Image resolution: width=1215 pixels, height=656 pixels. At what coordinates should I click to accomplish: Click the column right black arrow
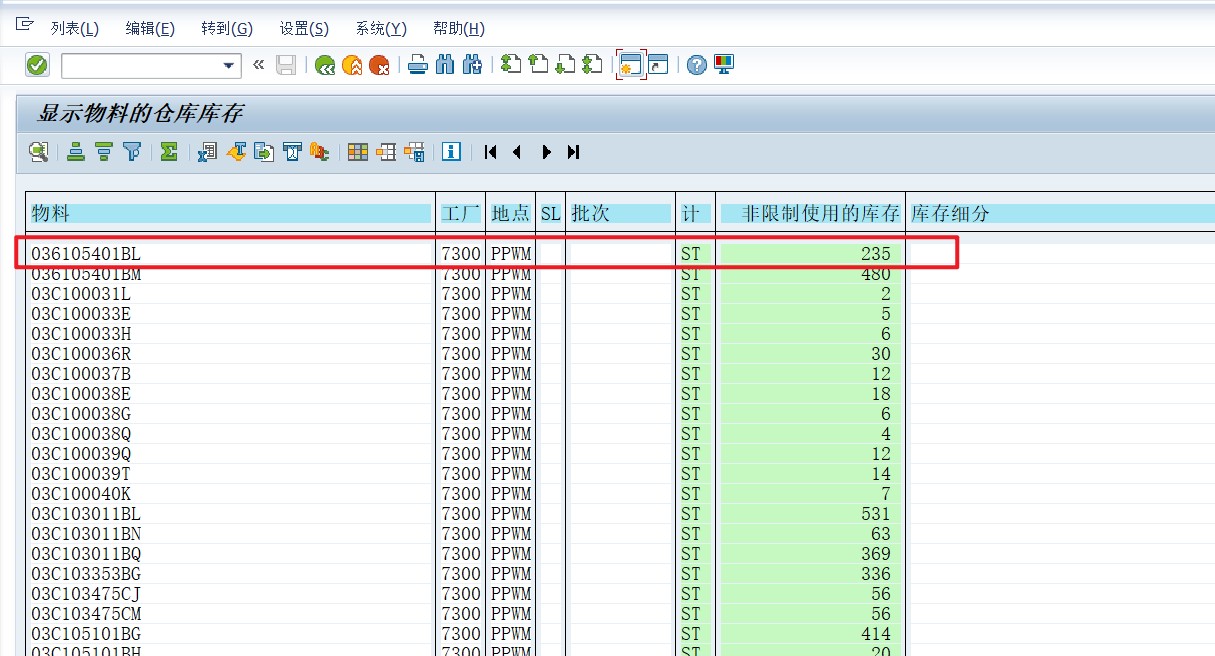546,152
